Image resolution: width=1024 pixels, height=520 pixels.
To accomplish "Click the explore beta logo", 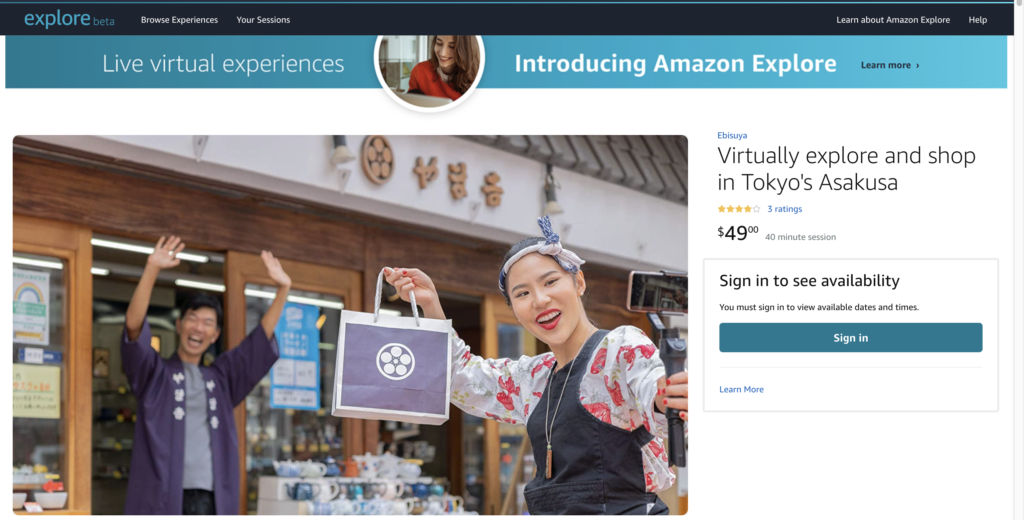I will (69, 20).
